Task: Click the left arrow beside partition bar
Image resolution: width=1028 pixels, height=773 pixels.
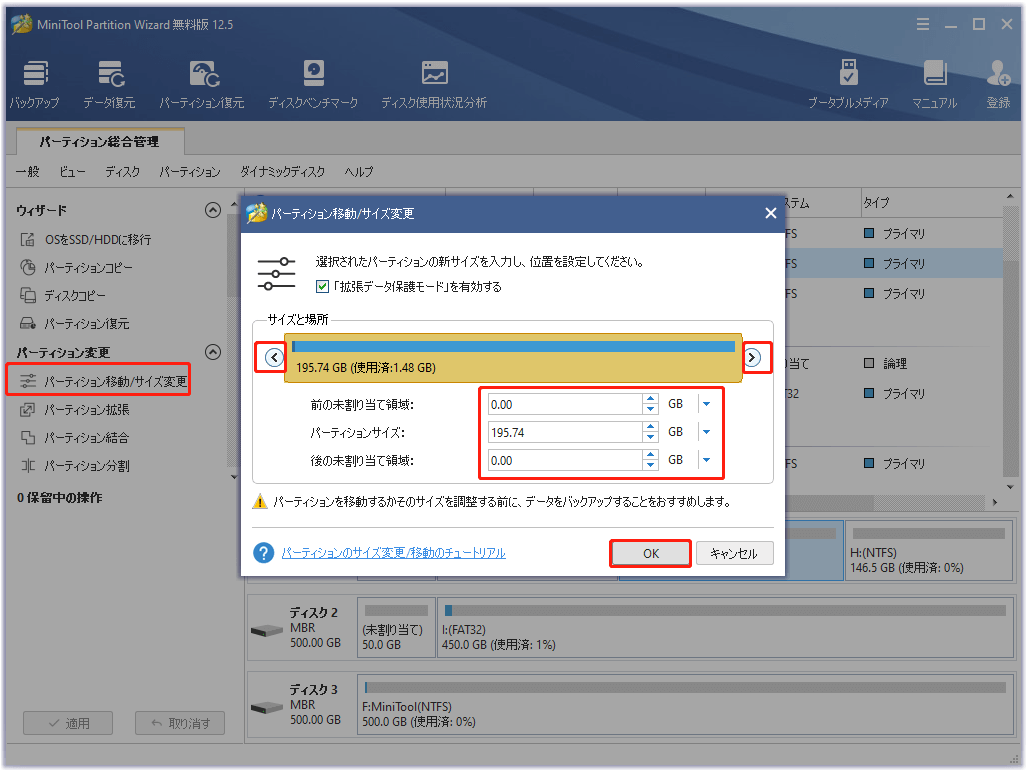Action: coord(274,358)
